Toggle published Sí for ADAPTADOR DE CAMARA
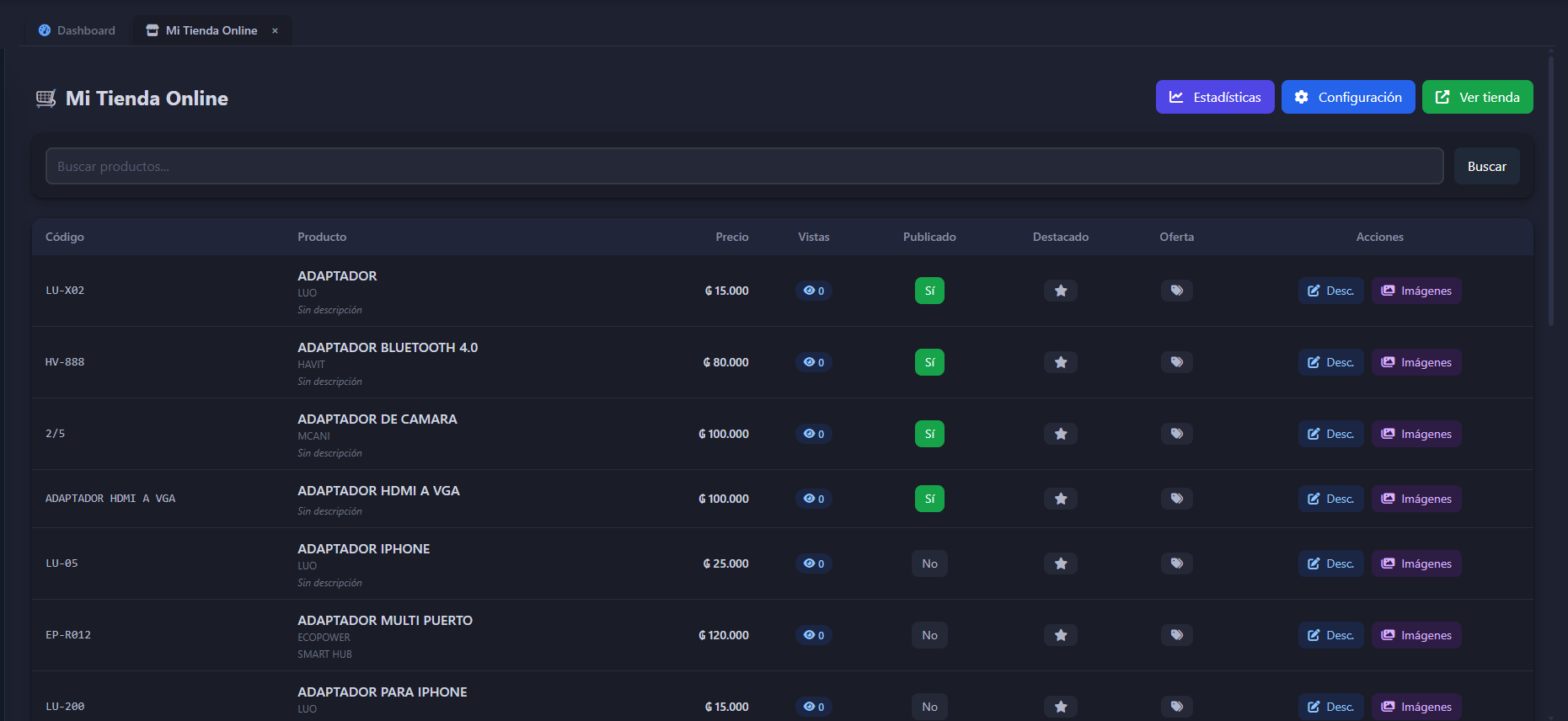1568x721 pixels. point(929,434)
